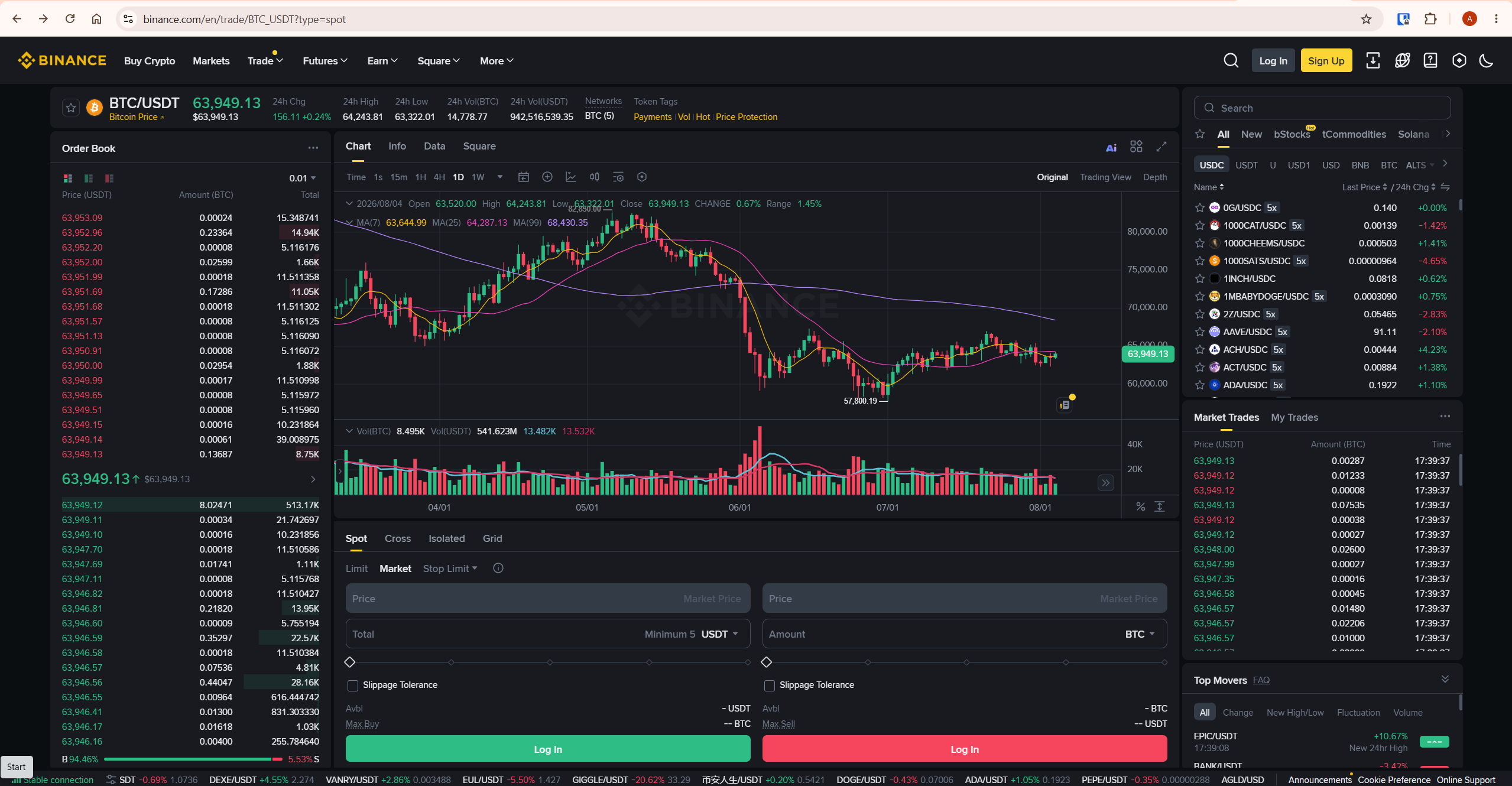This screenshot has width=1512, height=786.
Task: Open the help center icon
Action: pyautogui.click(x=1430, y=61)
